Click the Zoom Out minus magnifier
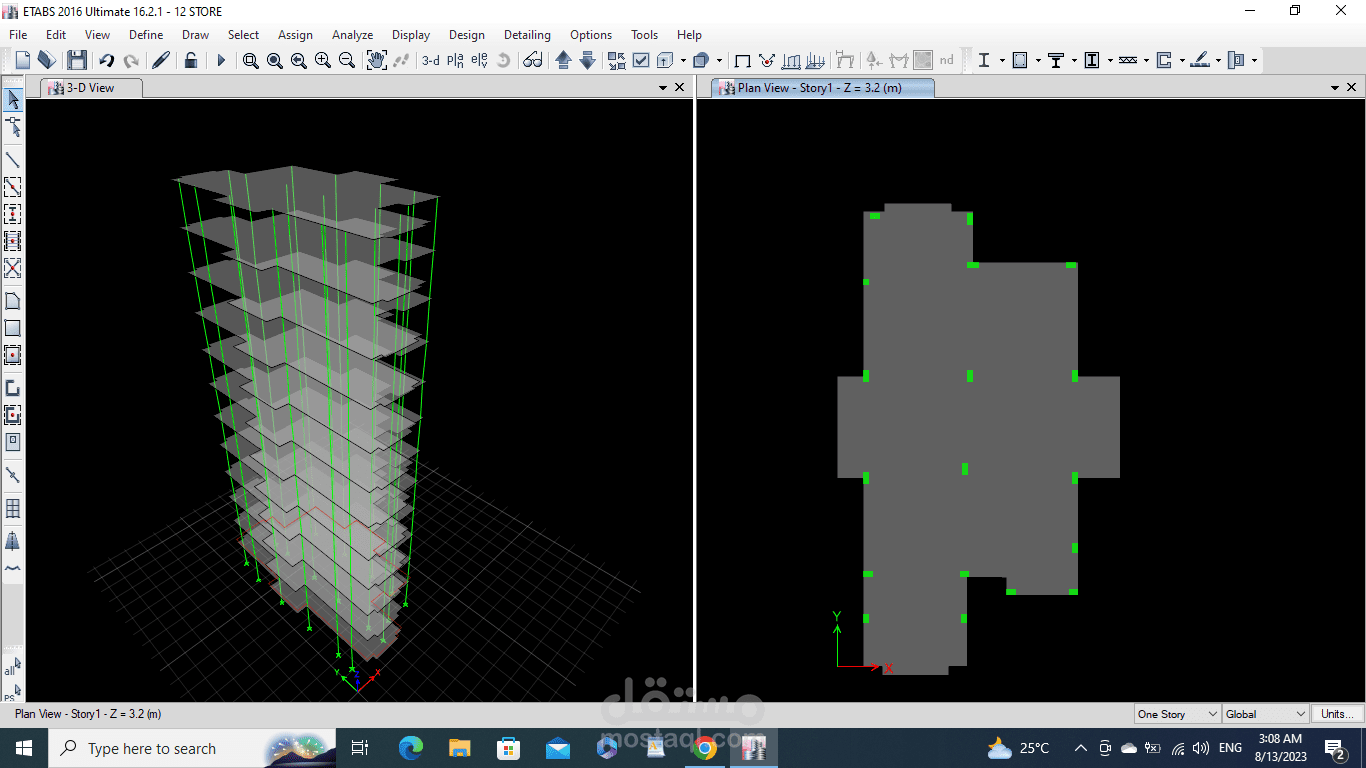This screenshot has width=1366, height=768. click(346, 60)
